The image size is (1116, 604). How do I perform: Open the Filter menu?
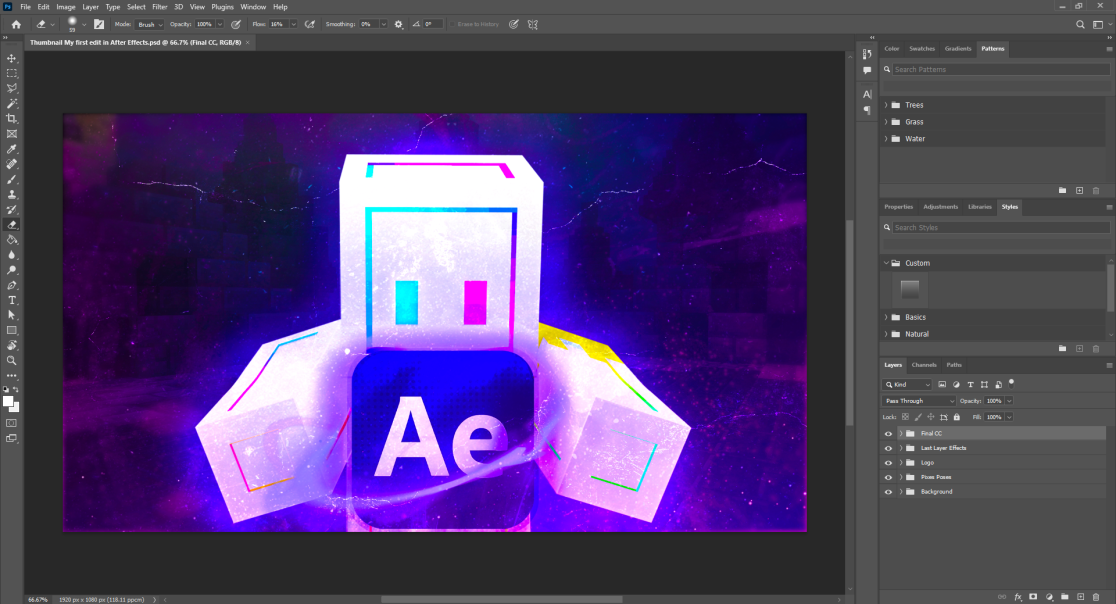point(160,7)
